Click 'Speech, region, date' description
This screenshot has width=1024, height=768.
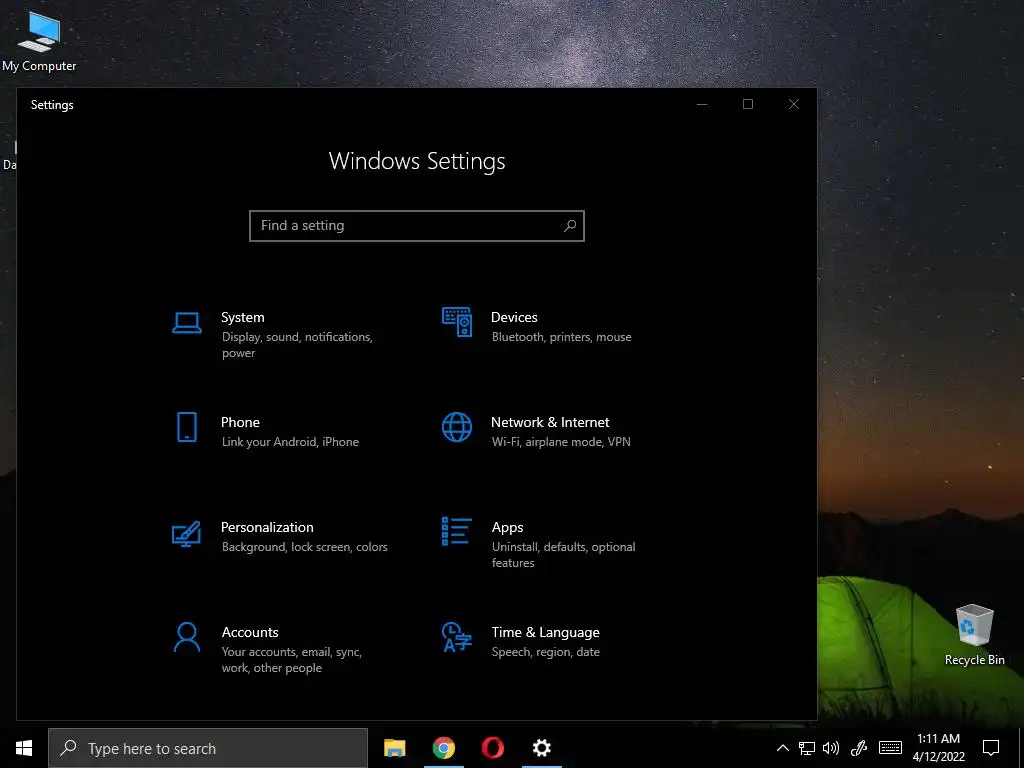click(545, 652)
